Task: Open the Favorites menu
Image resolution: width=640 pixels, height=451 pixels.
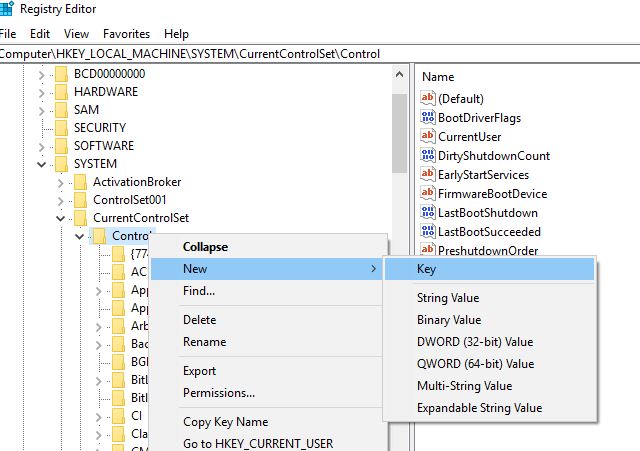Action: [x=125, y=33]
